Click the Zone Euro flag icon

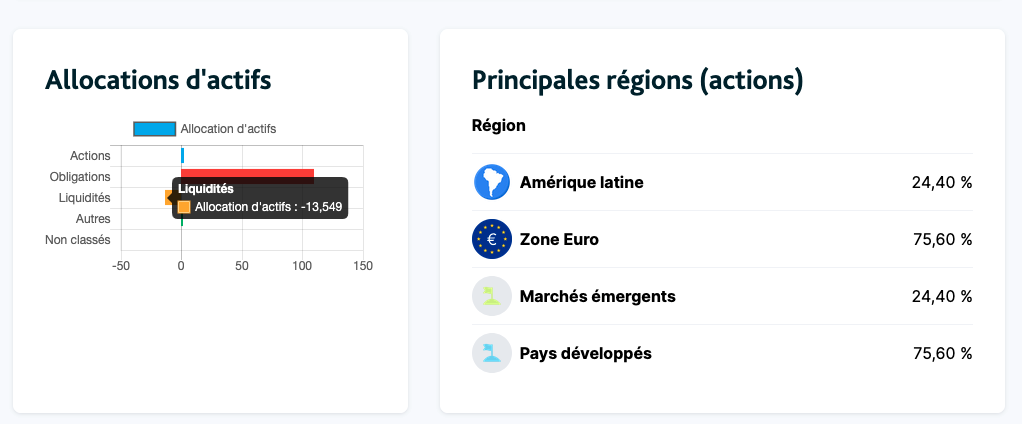click(x=491, y=239)
